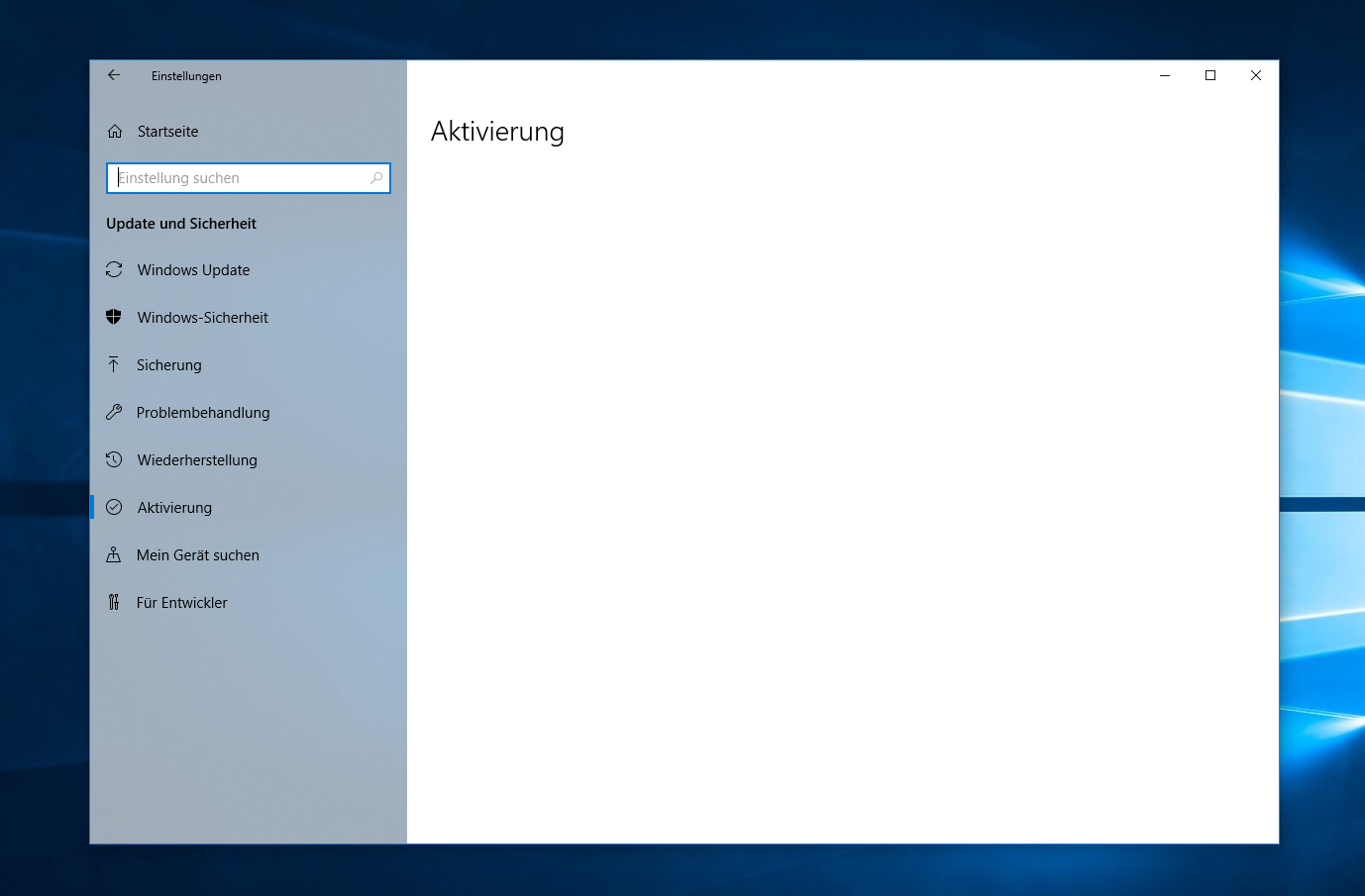Click the Wiederherstellung history icon
The image size is (1365, 896).
point(114,459)
